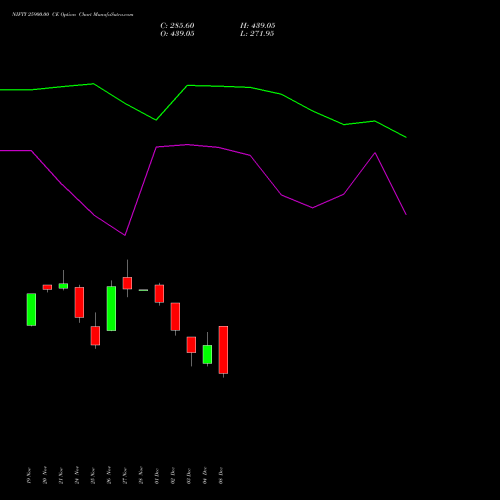Click the red candle above 24 Nov

point(79,302)
